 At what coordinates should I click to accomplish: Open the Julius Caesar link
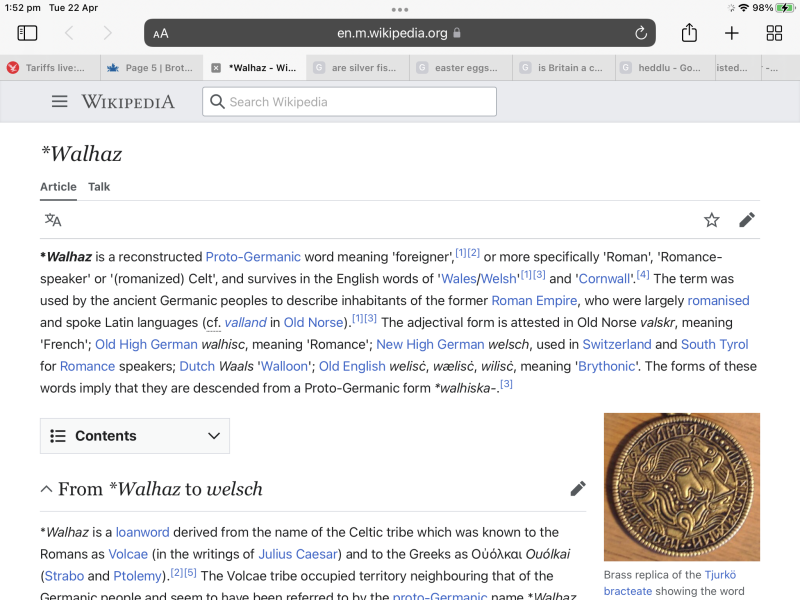click(298, 554)
